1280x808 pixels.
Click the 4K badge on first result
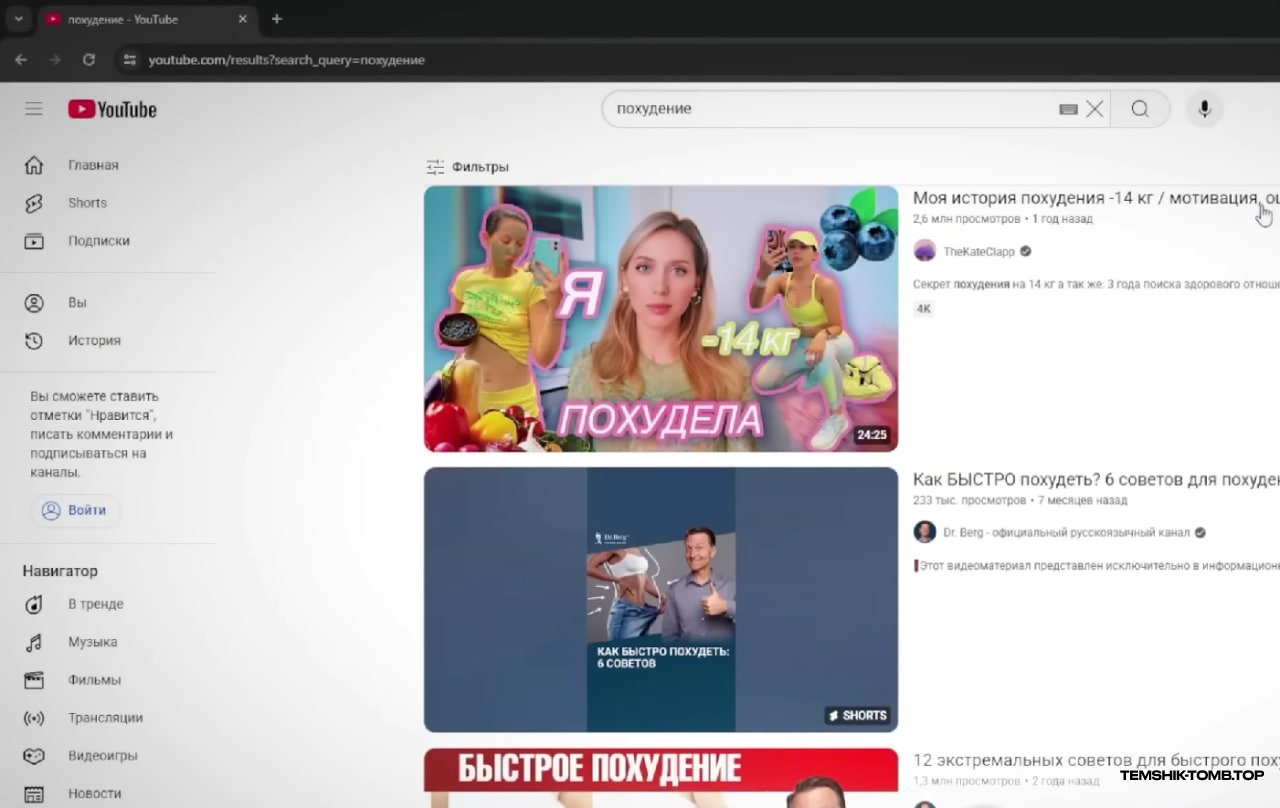924,309
